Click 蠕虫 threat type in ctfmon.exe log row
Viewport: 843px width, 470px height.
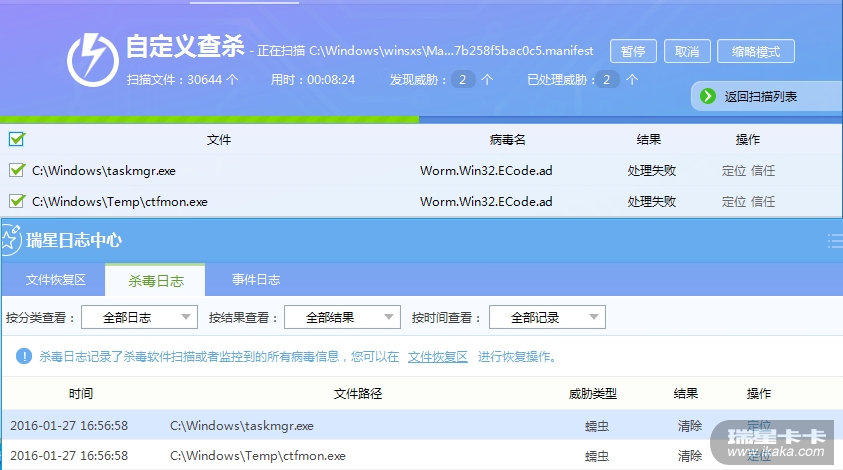[x=597, y=457]
